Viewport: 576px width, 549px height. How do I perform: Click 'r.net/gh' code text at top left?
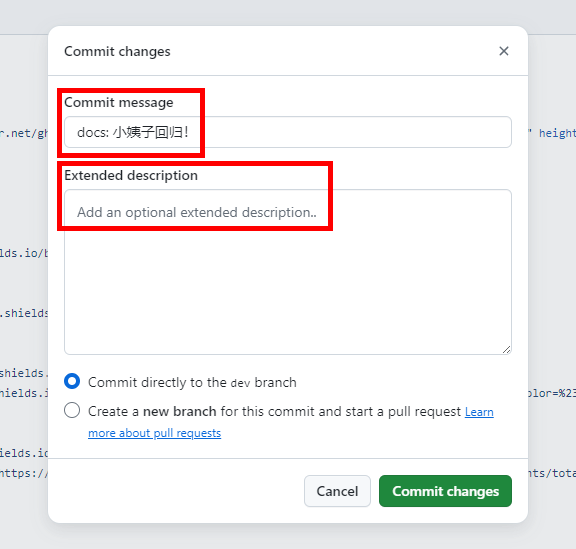(24, 133)
